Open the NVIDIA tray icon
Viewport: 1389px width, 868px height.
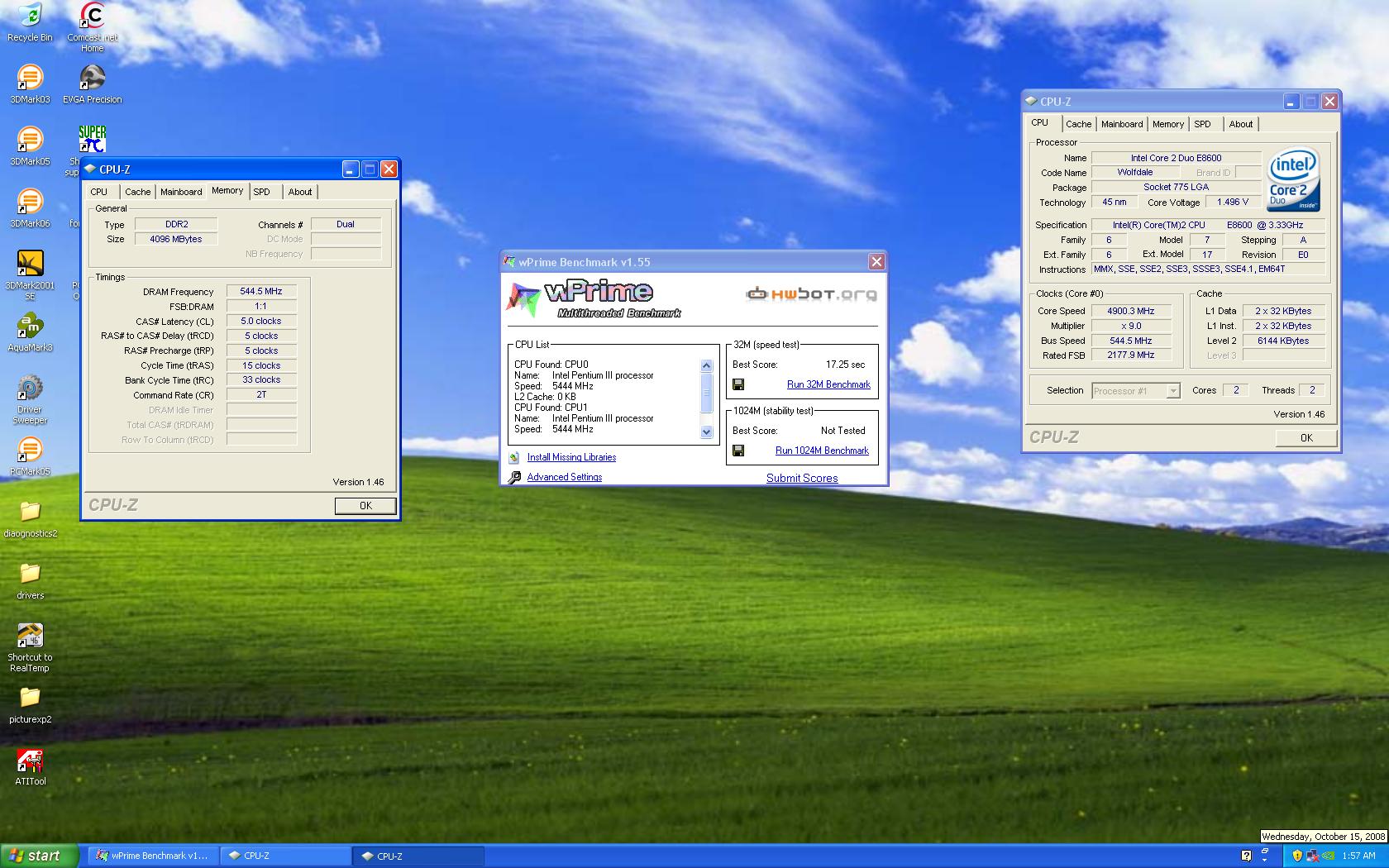1328,856
